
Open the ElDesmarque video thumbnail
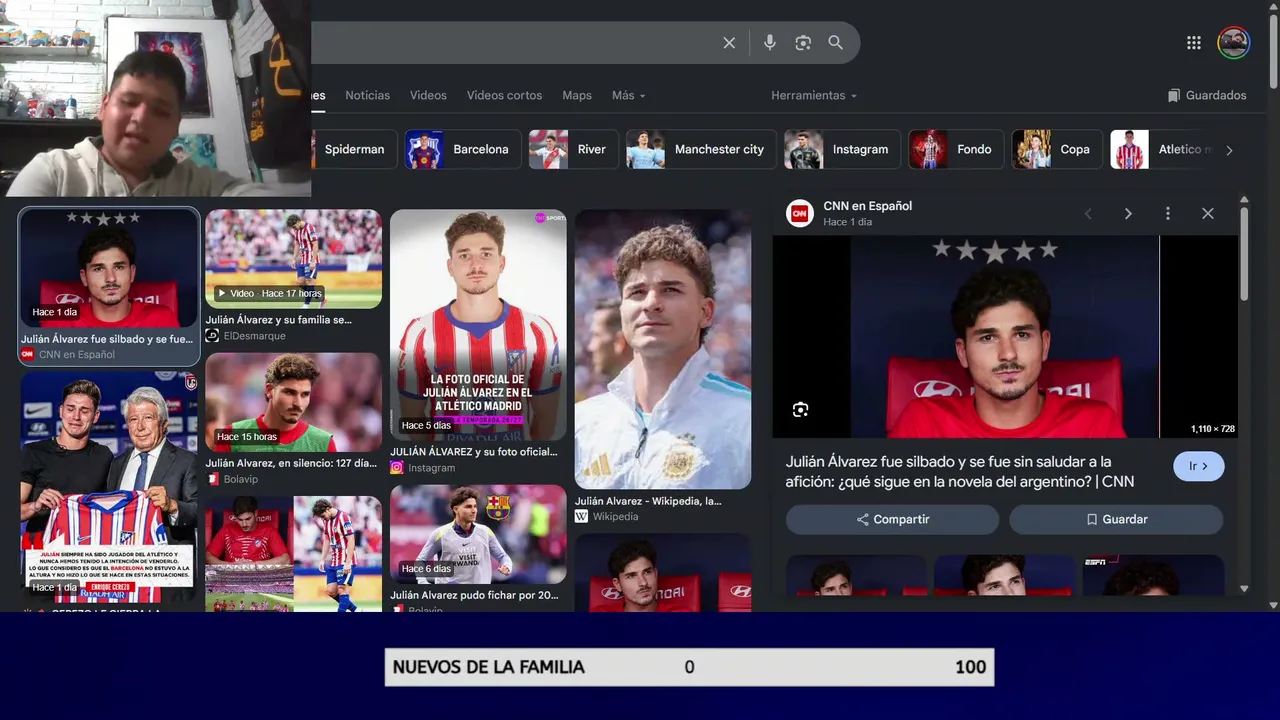click(x=294, y=258)
